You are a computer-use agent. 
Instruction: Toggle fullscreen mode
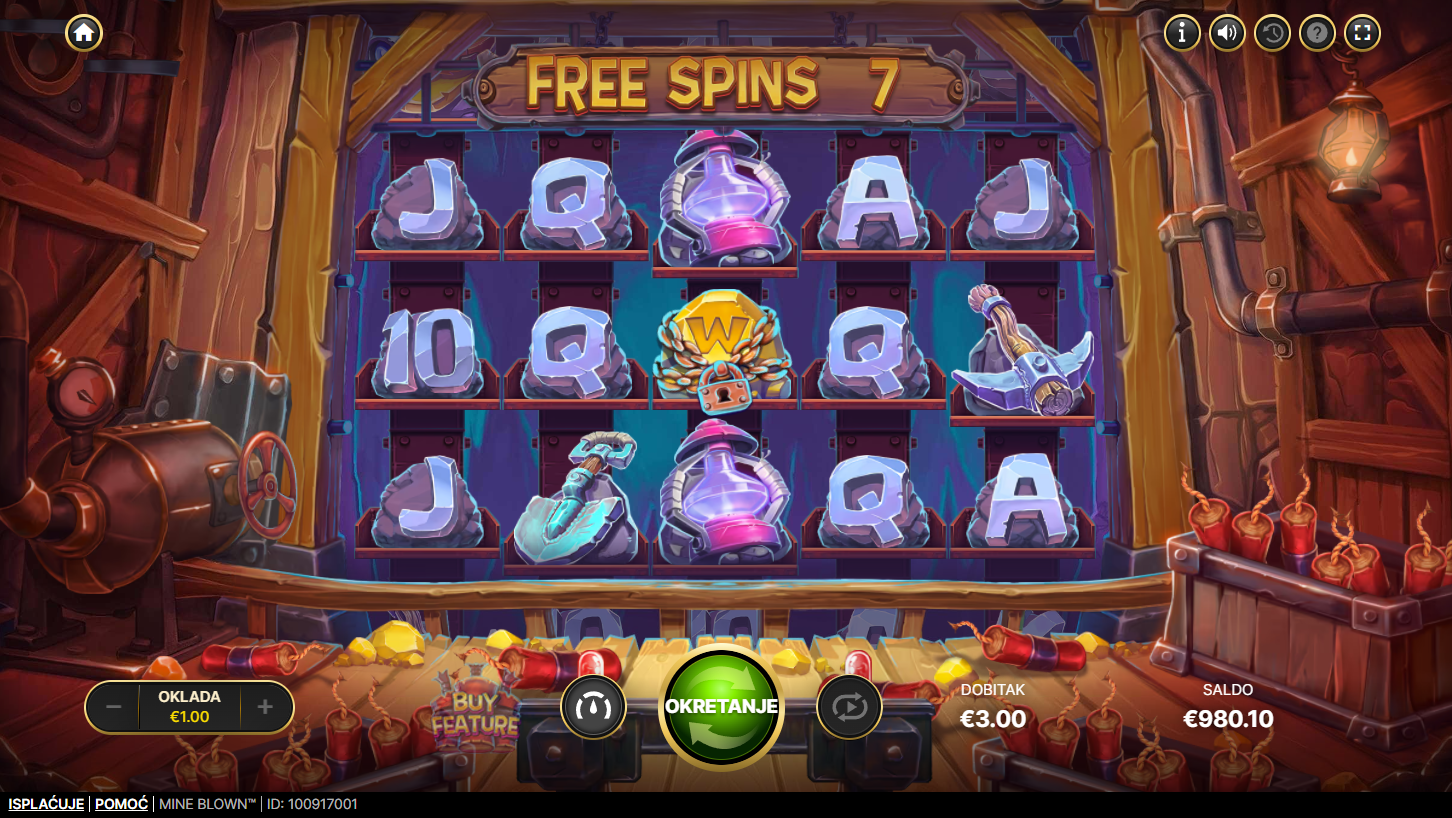point(1362,33)
